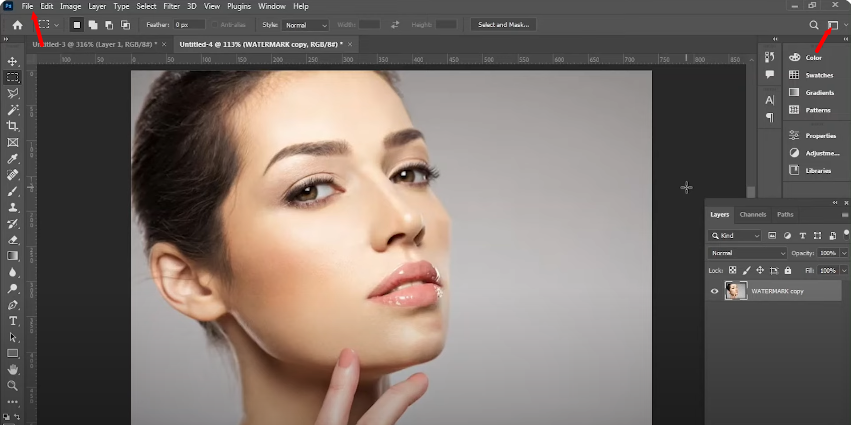Open the Opacity slider dropdown arrow

pyautogui.click(x=844, y=253)
